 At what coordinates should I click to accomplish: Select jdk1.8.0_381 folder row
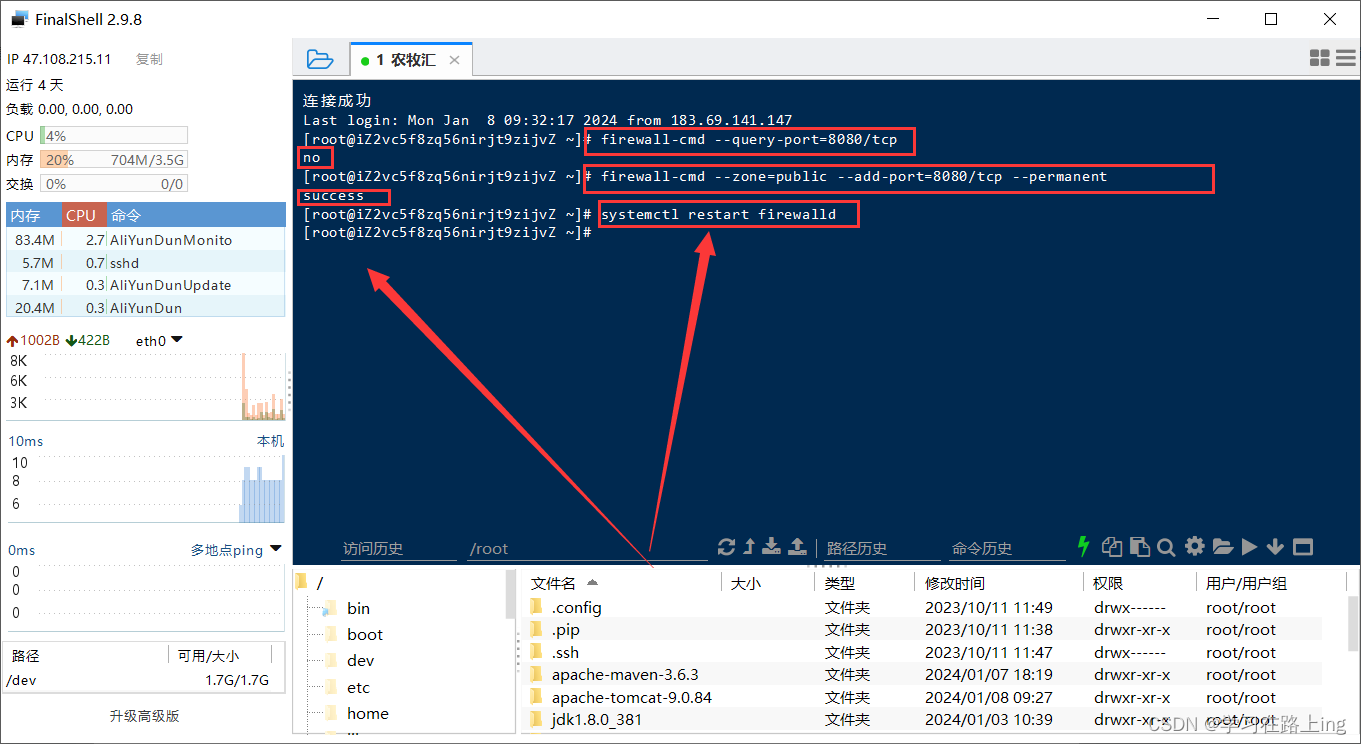click(x=922, y=719)
